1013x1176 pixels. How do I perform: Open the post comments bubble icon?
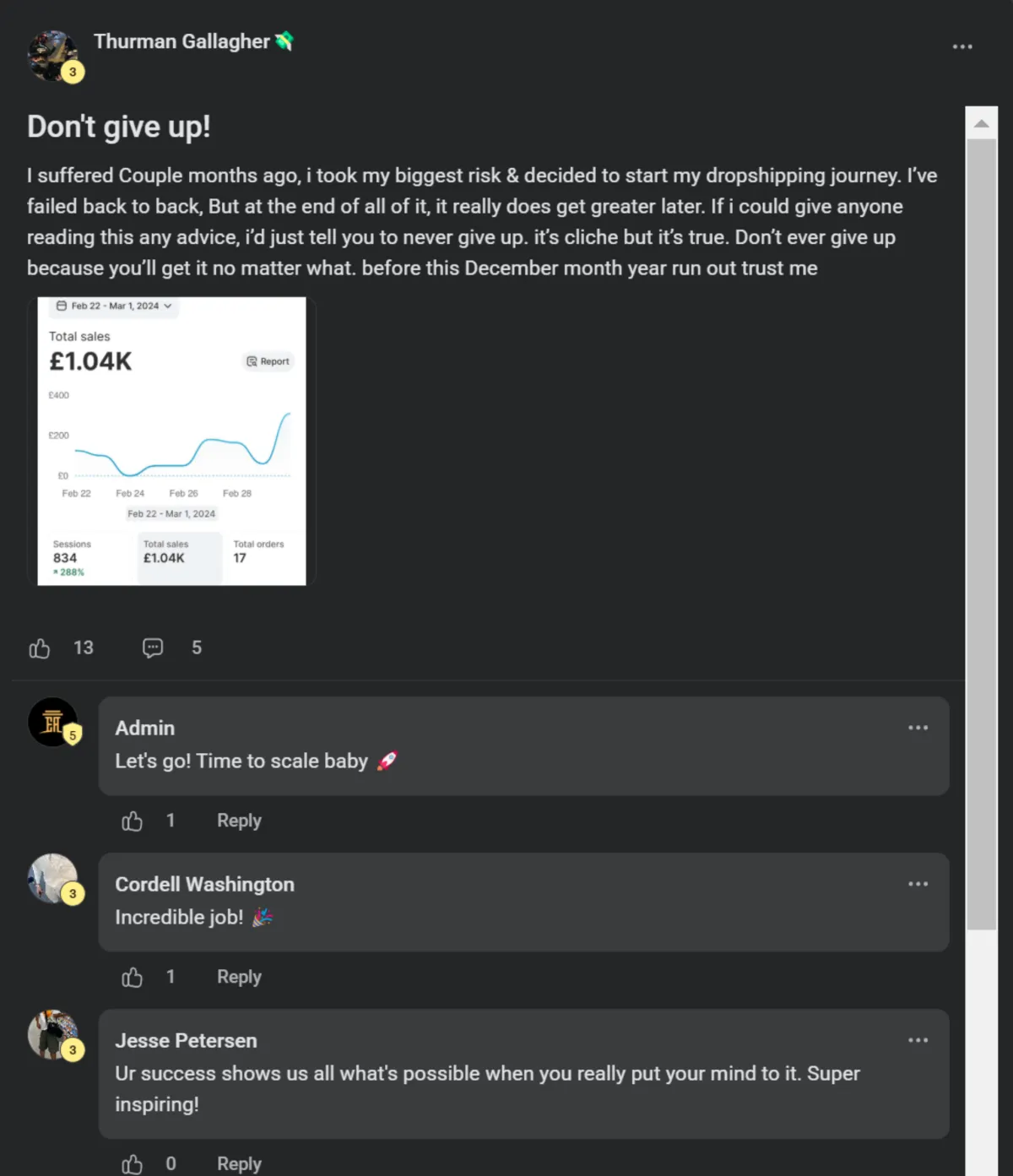pos(153,648)
